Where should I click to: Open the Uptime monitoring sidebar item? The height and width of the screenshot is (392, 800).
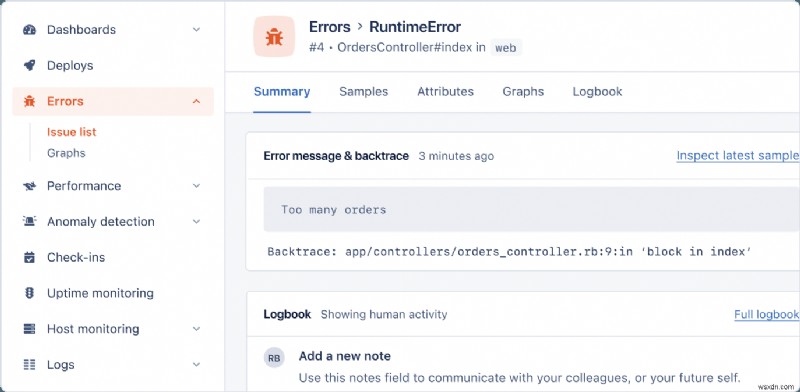(x=113, y=293)
